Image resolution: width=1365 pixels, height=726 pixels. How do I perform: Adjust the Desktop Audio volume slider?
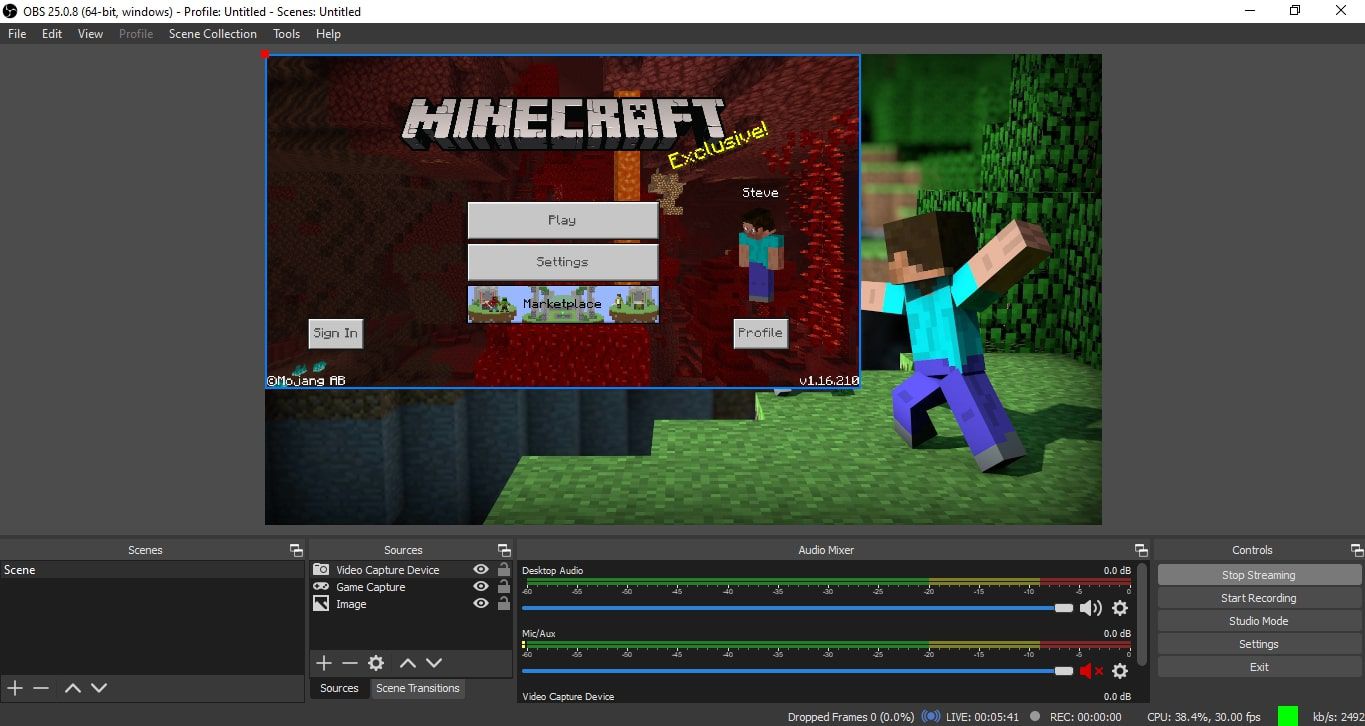[797, 608]
